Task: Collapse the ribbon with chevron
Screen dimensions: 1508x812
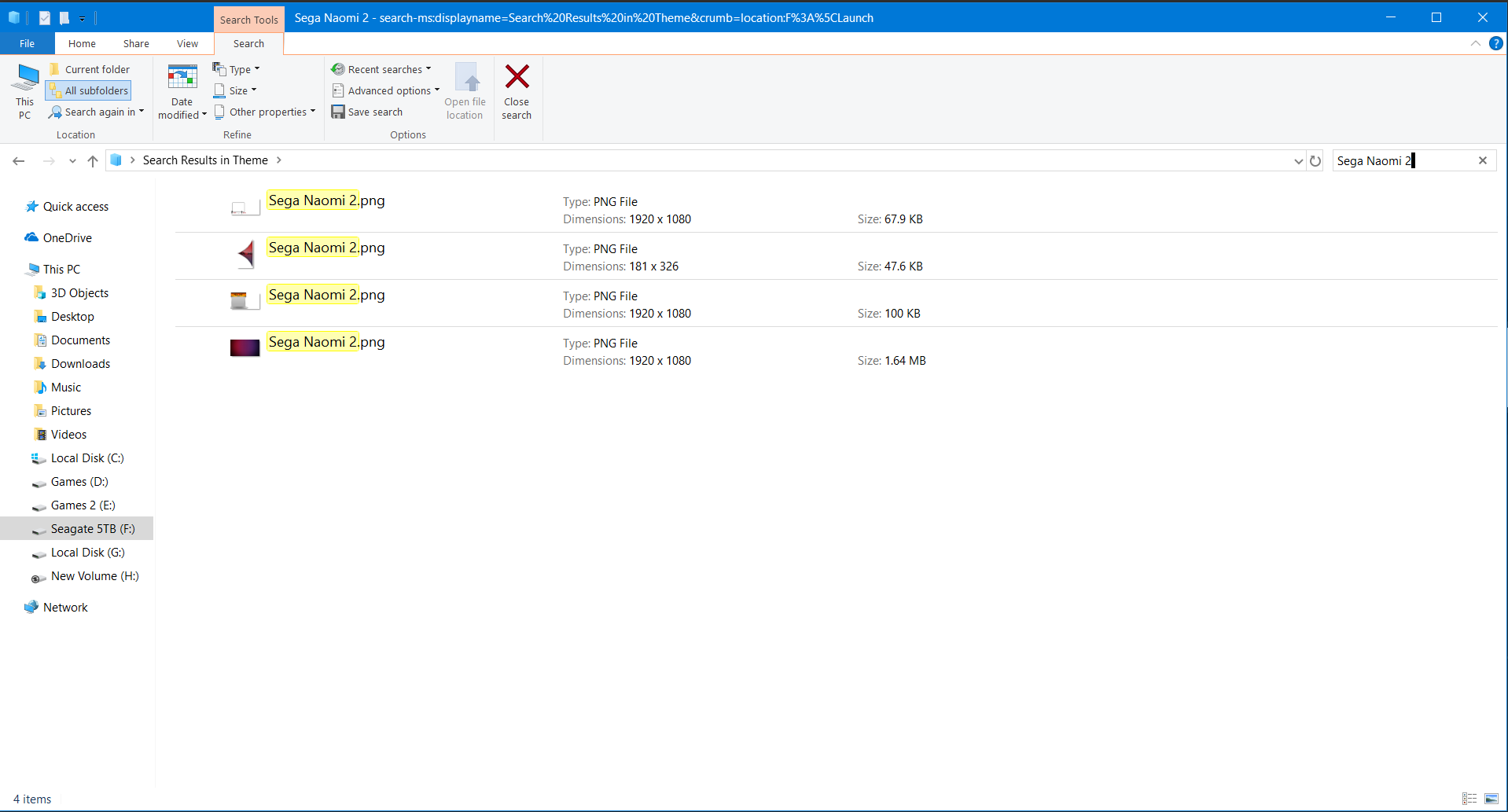Action: tap(1475, 43)
